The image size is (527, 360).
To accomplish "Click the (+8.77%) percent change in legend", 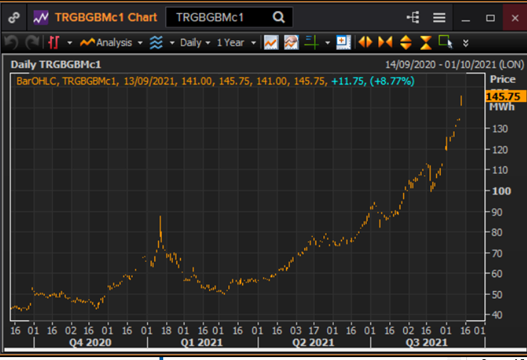I will pyautogui.click(x=392, y=81).
